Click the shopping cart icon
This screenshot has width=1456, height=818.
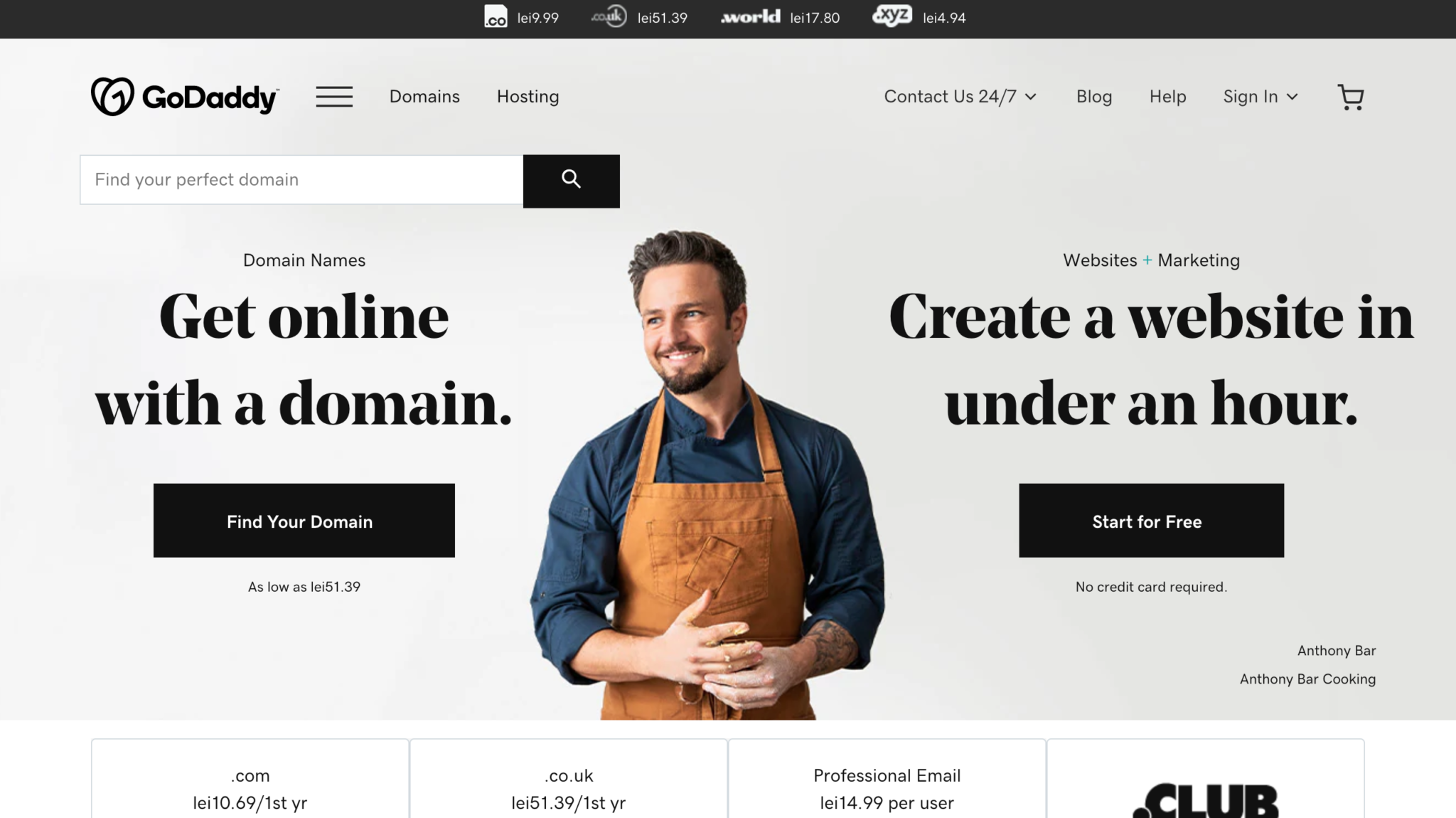1351,96
